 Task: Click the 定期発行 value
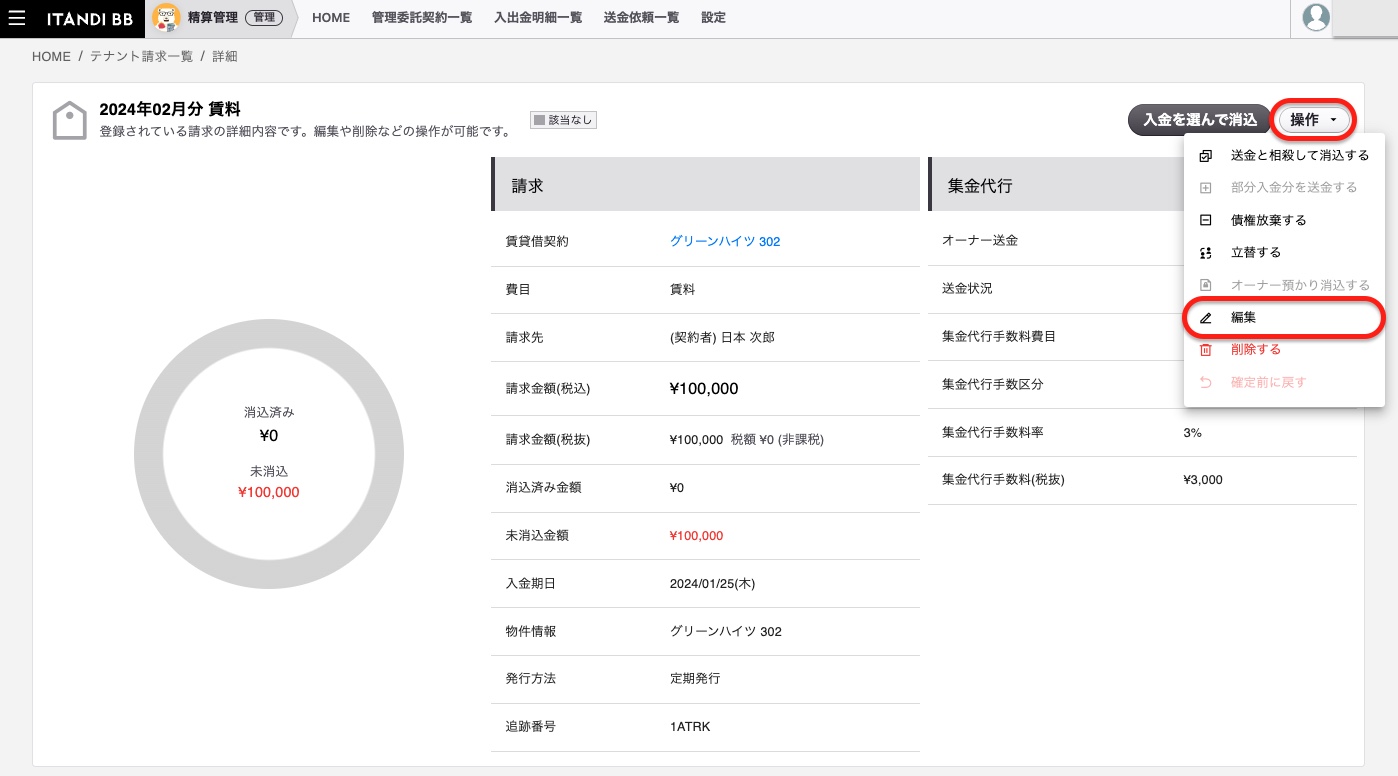point(695,678)
